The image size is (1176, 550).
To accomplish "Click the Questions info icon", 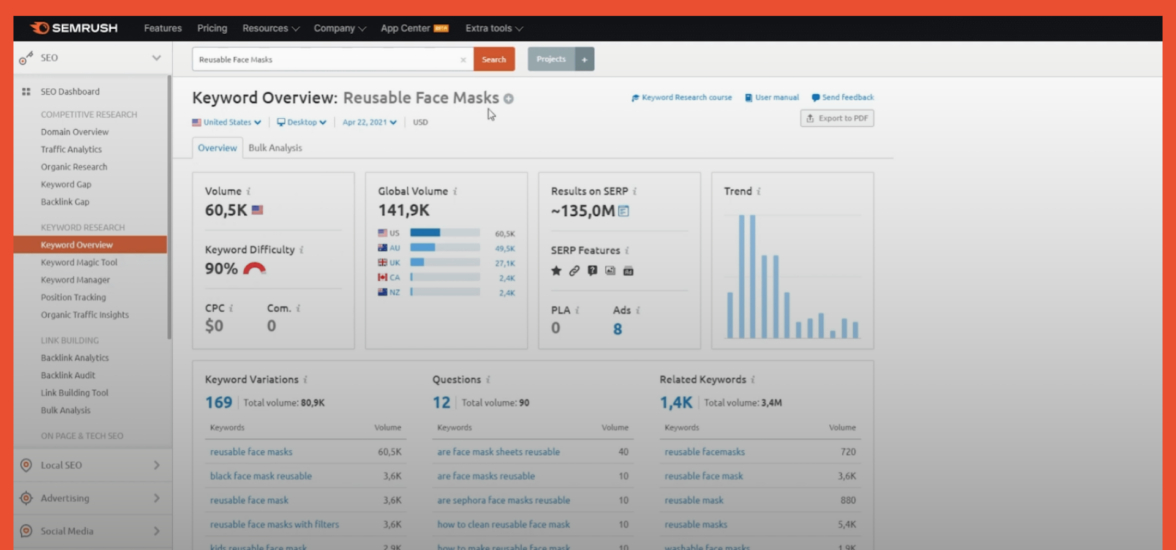I will pyautogui.click(x=488, y=380).
